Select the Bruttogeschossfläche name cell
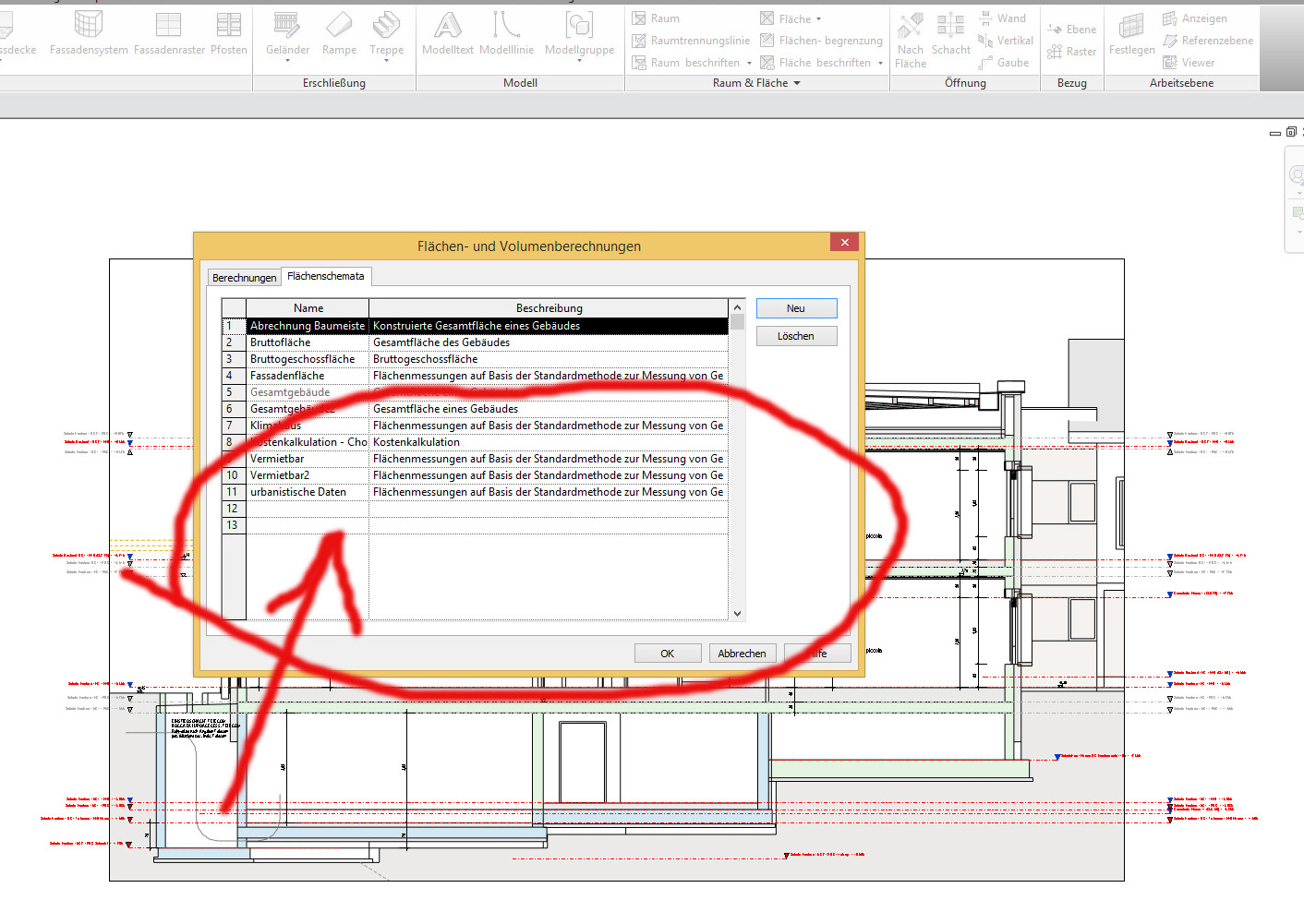The height and width of the screenshot is (924, 1304). point(308,359)
